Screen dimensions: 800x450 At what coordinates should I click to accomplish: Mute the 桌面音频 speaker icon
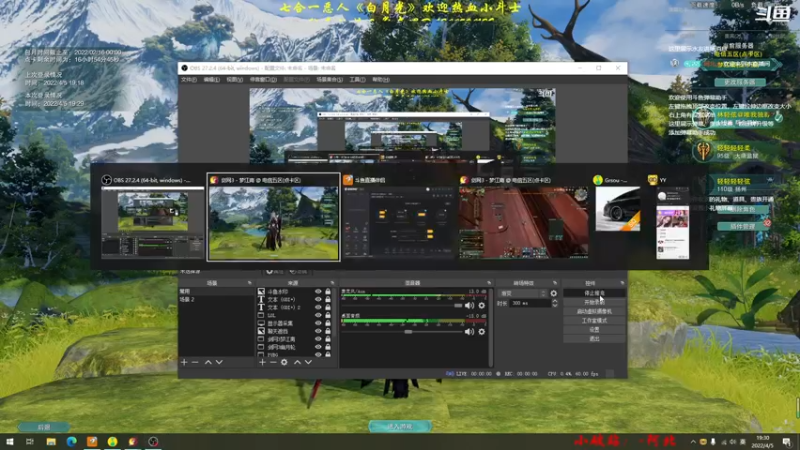click(x=469, y=332)
